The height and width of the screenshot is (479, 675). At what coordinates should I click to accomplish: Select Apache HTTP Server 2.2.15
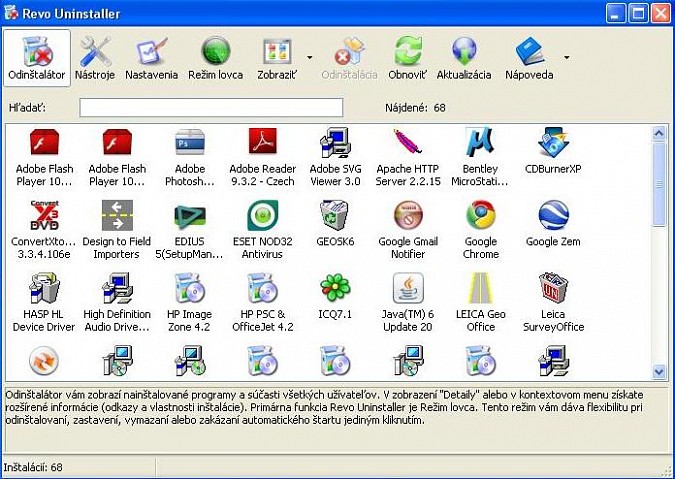click(x=408, y=158)
